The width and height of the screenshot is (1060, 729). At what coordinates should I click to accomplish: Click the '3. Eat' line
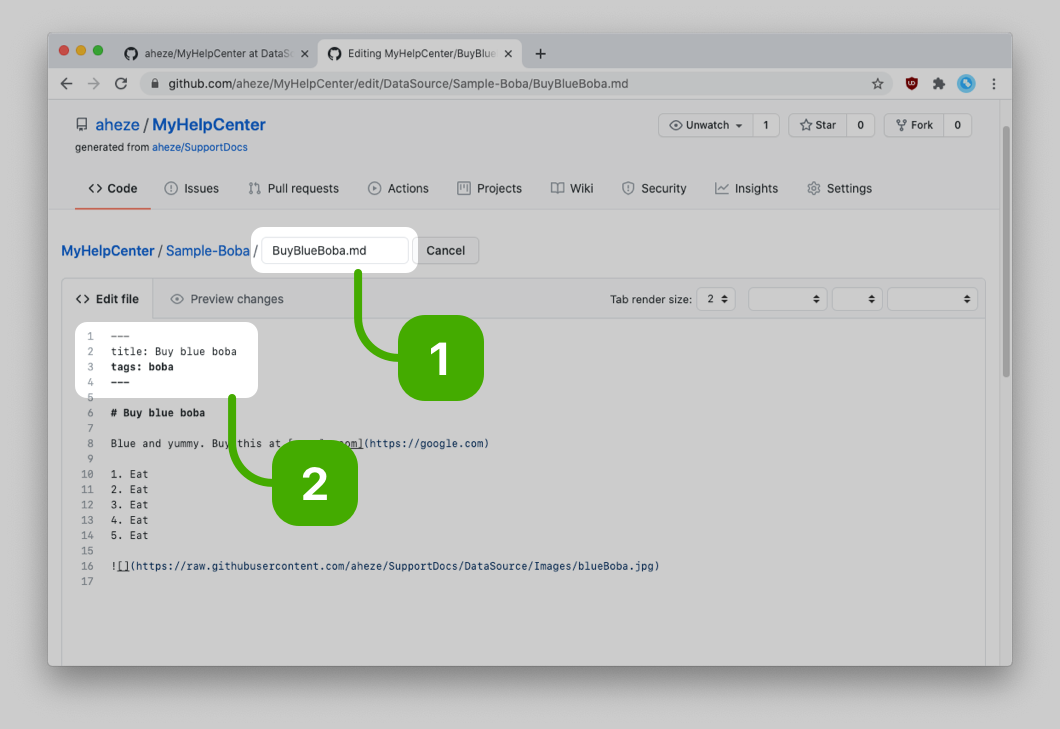[129, 505]
